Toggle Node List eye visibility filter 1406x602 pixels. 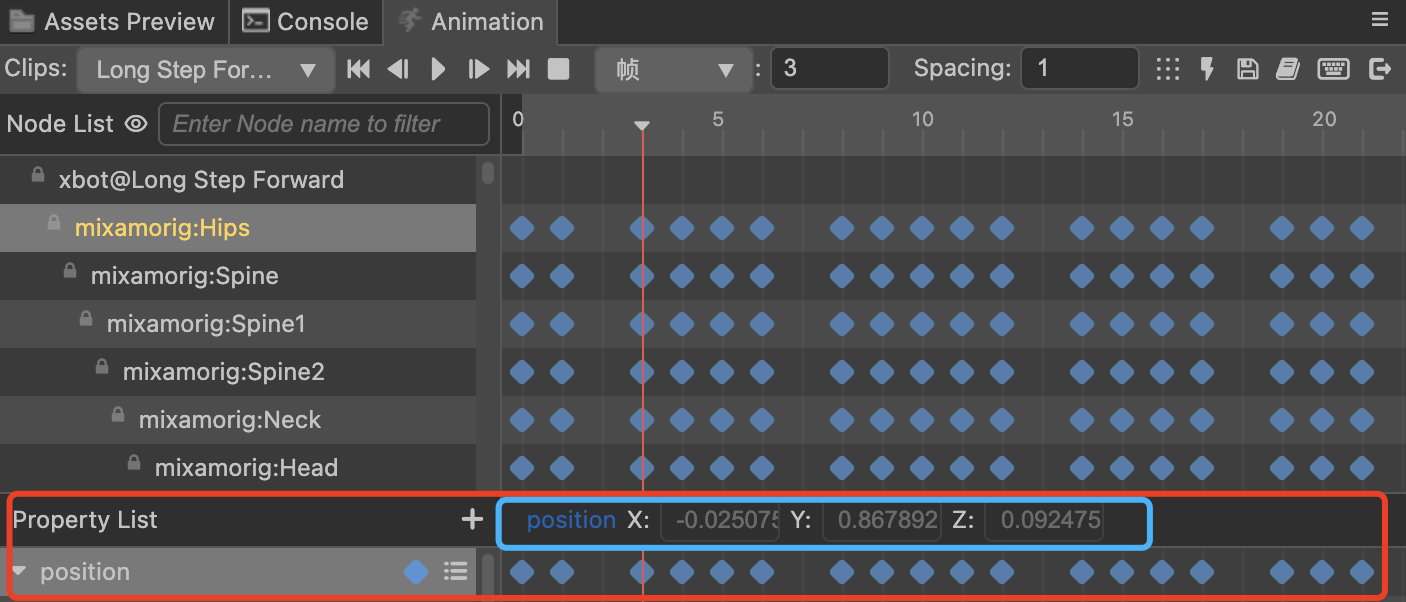tap(136, 124)
